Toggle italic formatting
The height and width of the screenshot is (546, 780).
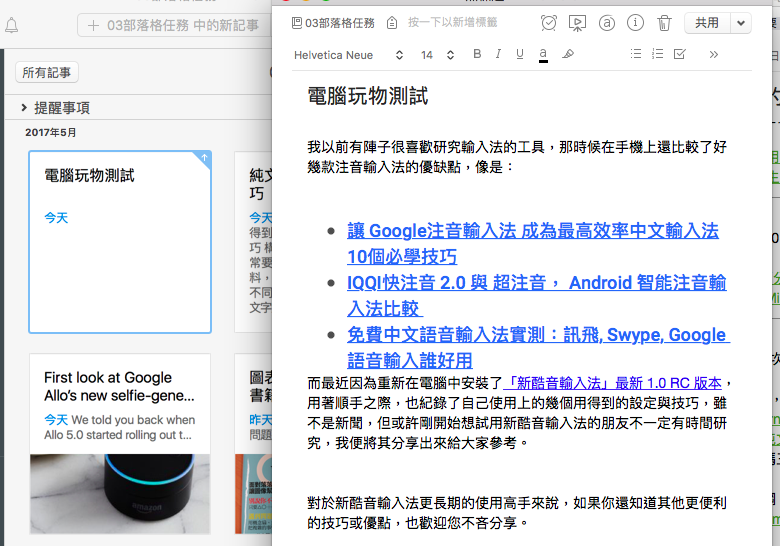498,54
